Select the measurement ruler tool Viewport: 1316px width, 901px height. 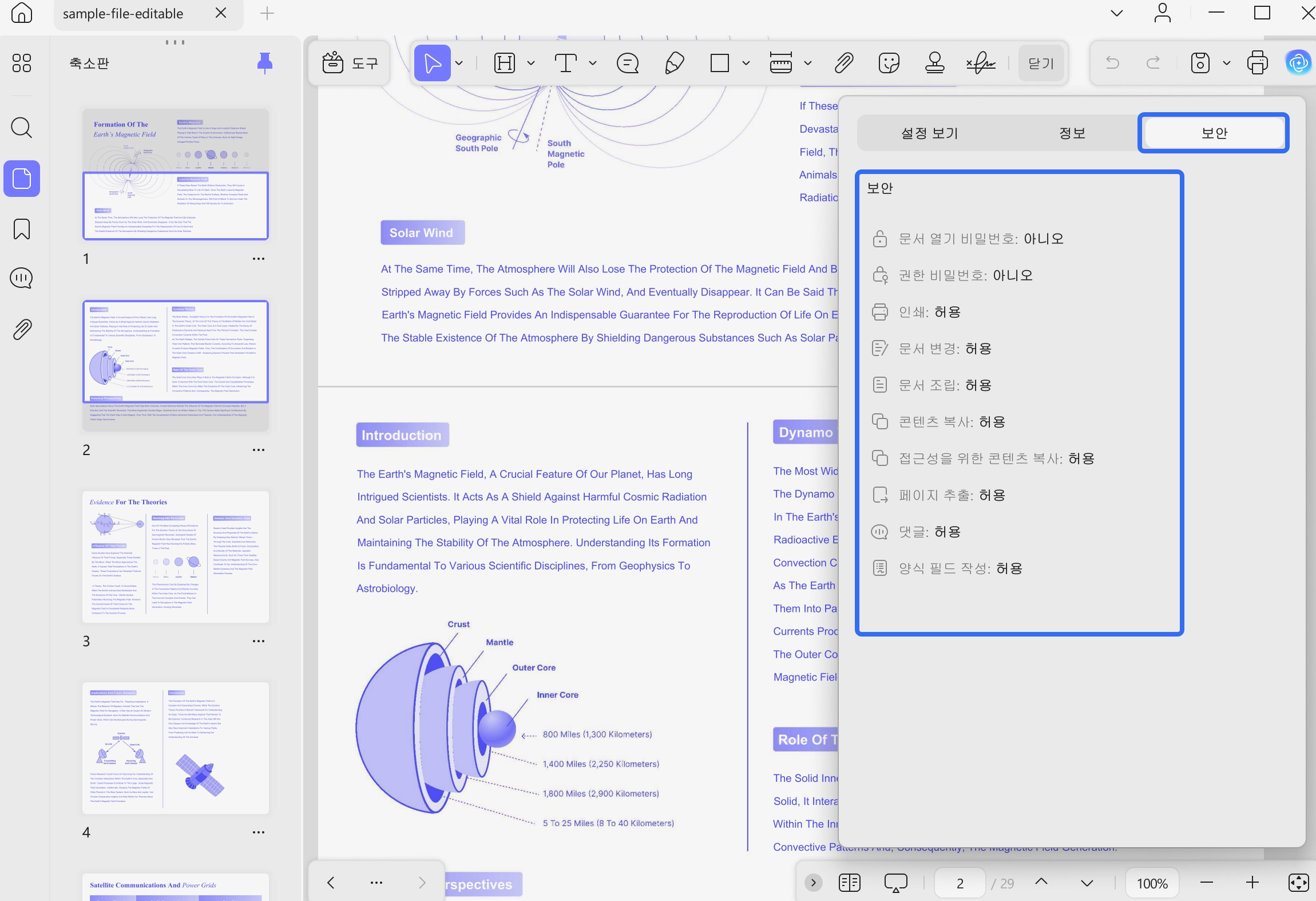tap(781, 63)
